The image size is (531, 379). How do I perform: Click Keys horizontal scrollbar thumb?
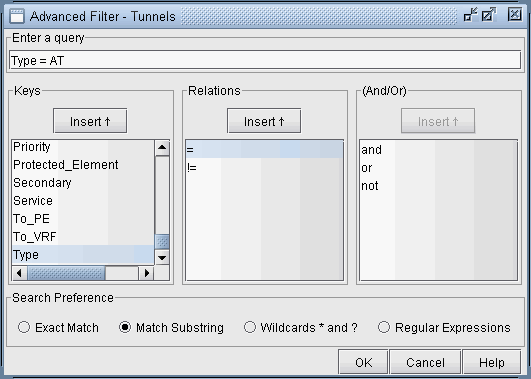[66, 273]
